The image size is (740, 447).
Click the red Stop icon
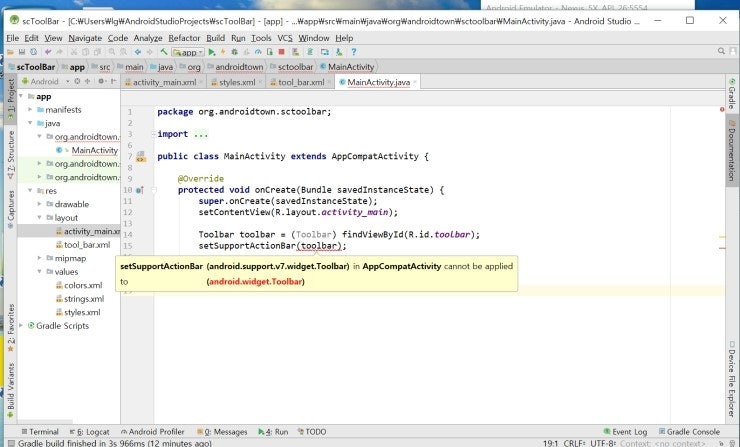click(281, 52)
